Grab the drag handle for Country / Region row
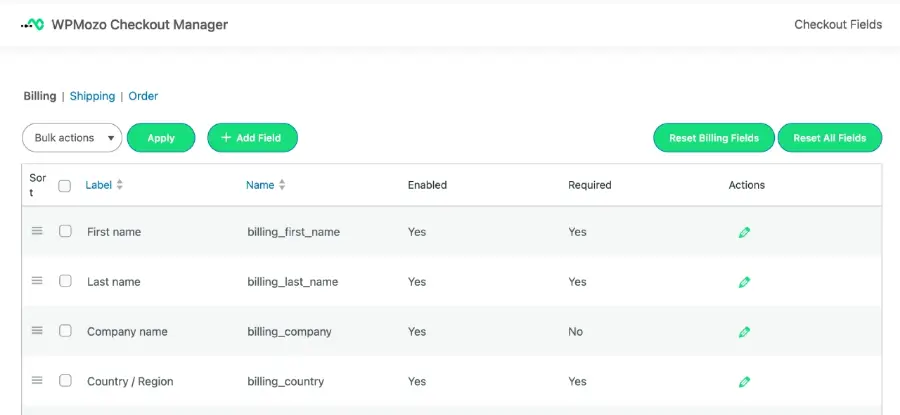This screenshot has width=900, height=415. click(x=37, y=381)
